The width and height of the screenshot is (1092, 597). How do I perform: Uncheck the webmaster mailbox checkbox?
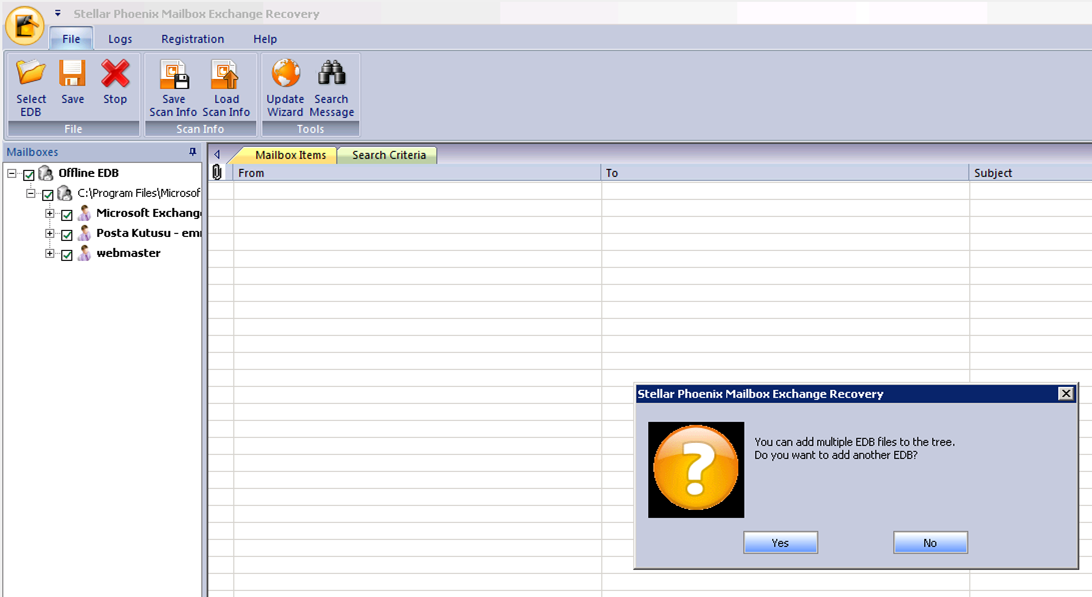click(x=67, y=255)
